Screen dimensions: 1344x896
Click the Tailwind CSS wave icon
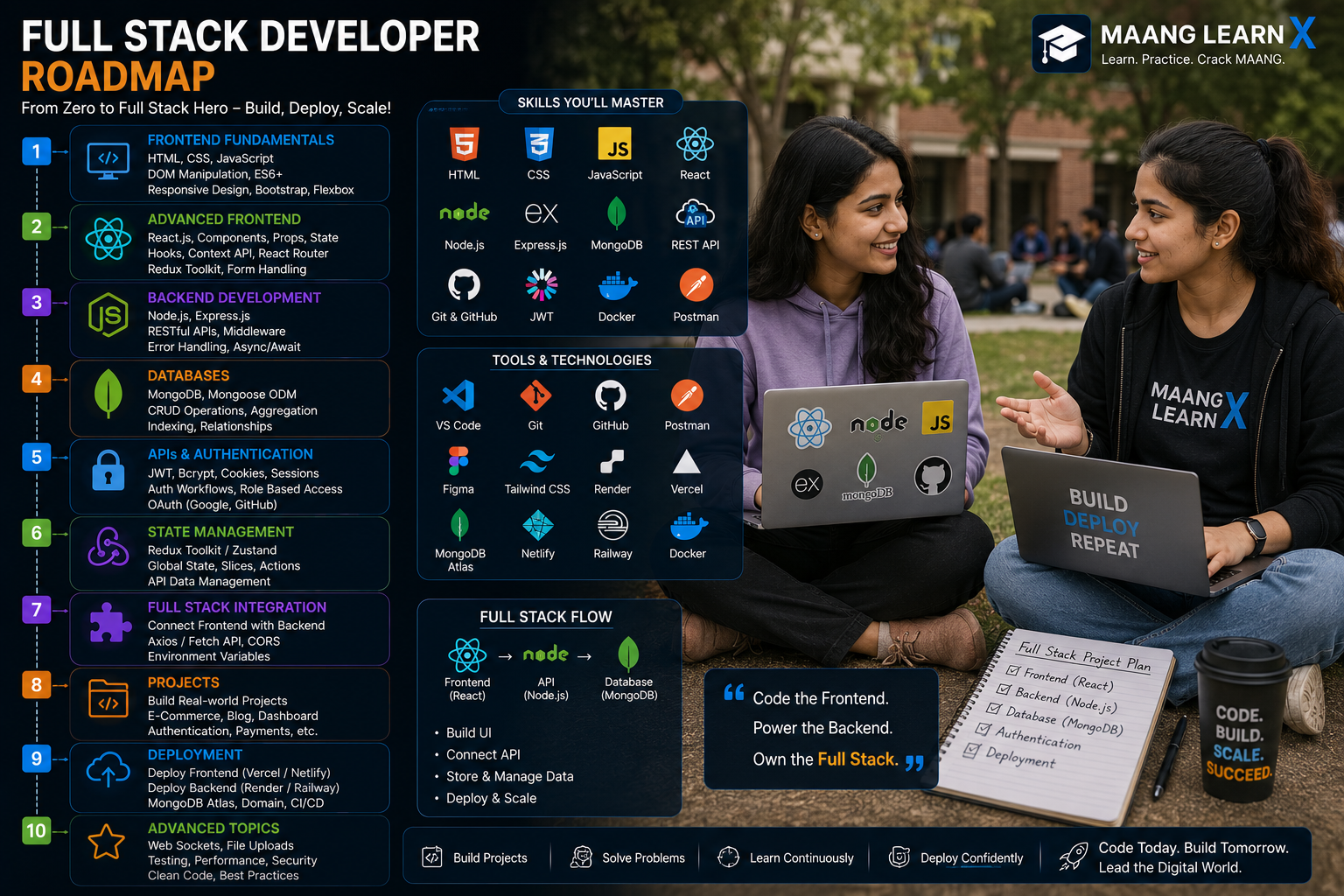[x=537, y=461]
